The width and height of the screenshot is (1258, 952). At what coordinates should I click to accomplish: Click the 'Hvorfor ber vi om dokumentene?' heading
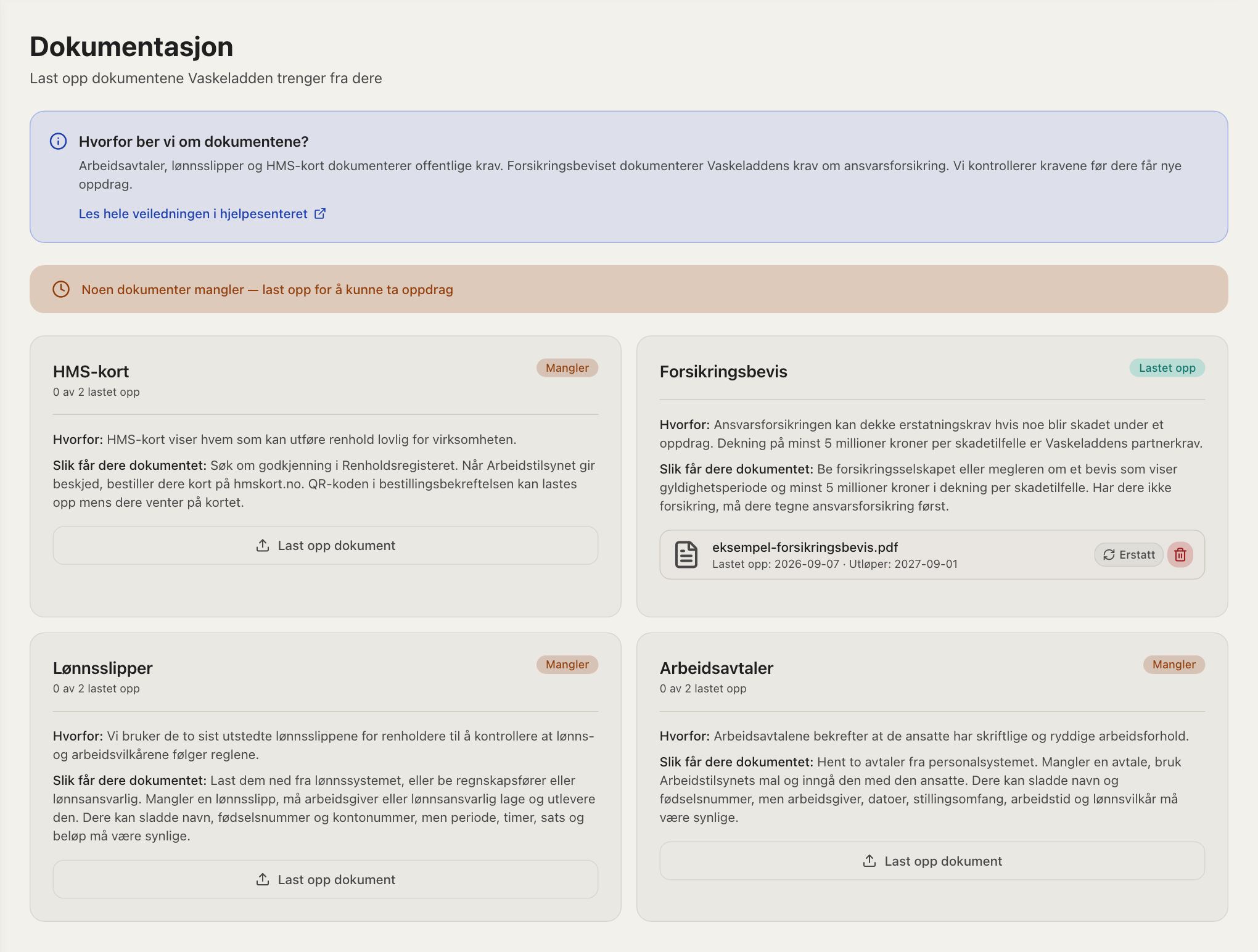pyautogui.click(x=194, y=141)
